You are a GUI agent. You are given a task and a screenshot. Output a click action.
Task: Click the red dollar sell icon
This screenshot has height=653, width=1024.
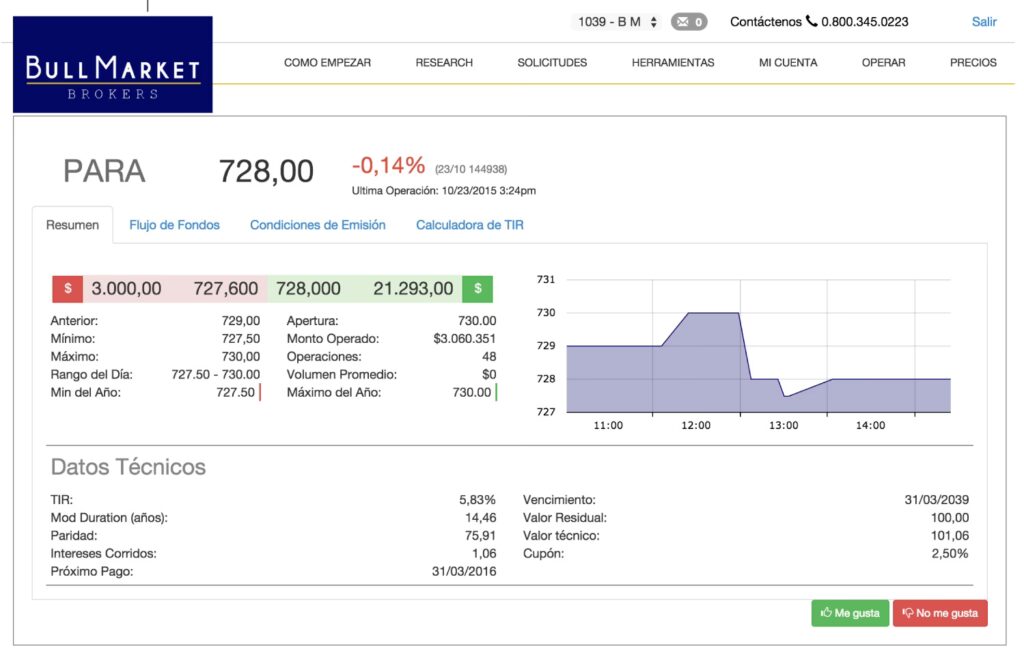(x=67, y=289)
